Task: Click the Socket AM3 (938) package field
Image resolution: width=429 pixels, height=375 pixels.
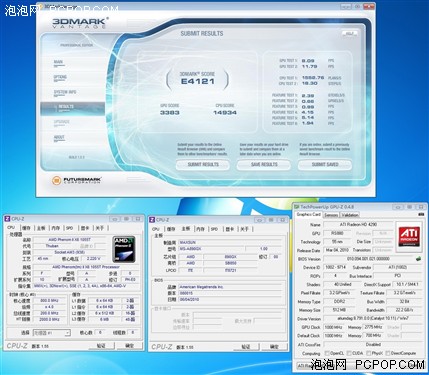Action: pyautogui.click(x=70, y=252)
